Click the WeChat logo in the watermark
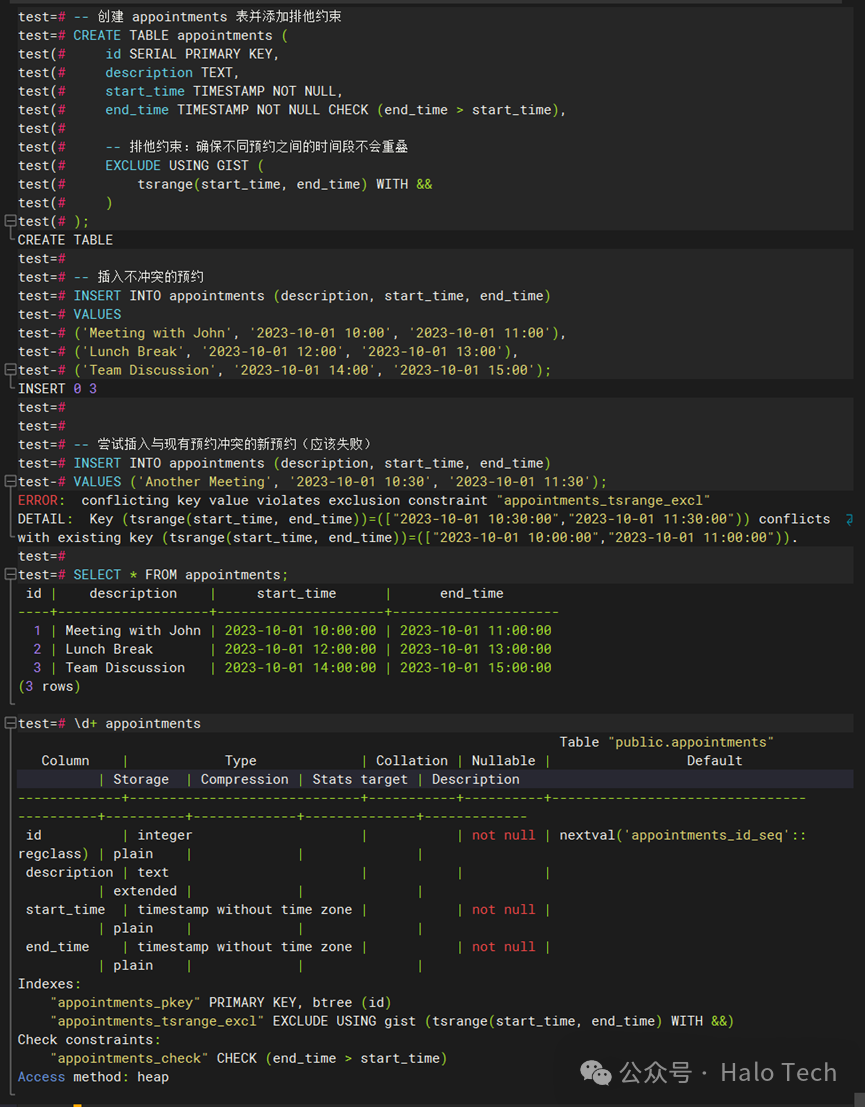Screen dimensions: 865x1107 click(596, 1072)
